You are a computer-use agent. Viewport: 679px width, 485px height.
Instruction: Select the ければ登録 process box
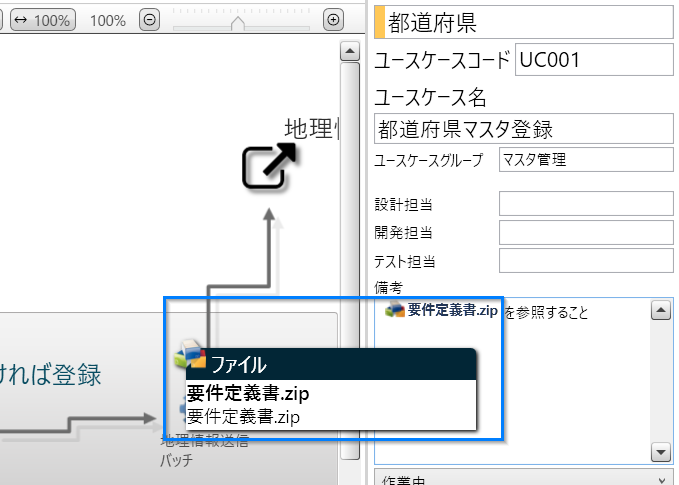point(60,376)
